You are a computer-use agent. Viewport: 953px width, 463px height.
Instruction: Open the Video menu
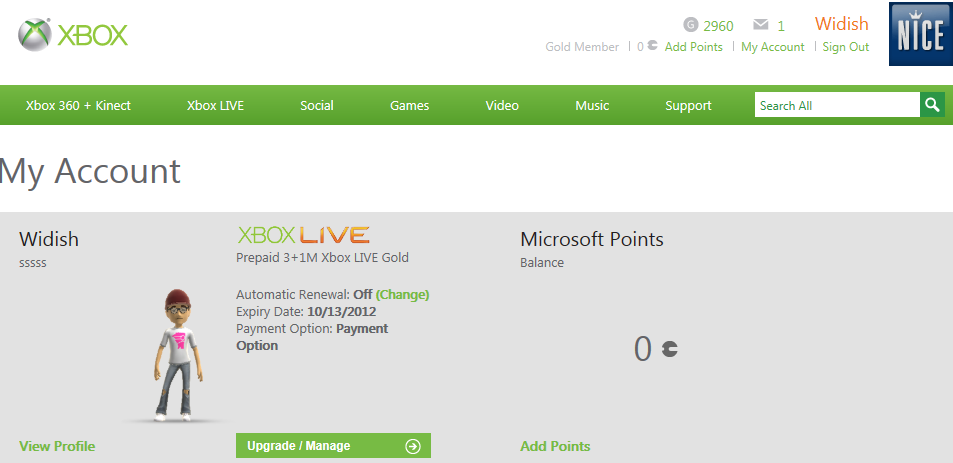[502, 106]
